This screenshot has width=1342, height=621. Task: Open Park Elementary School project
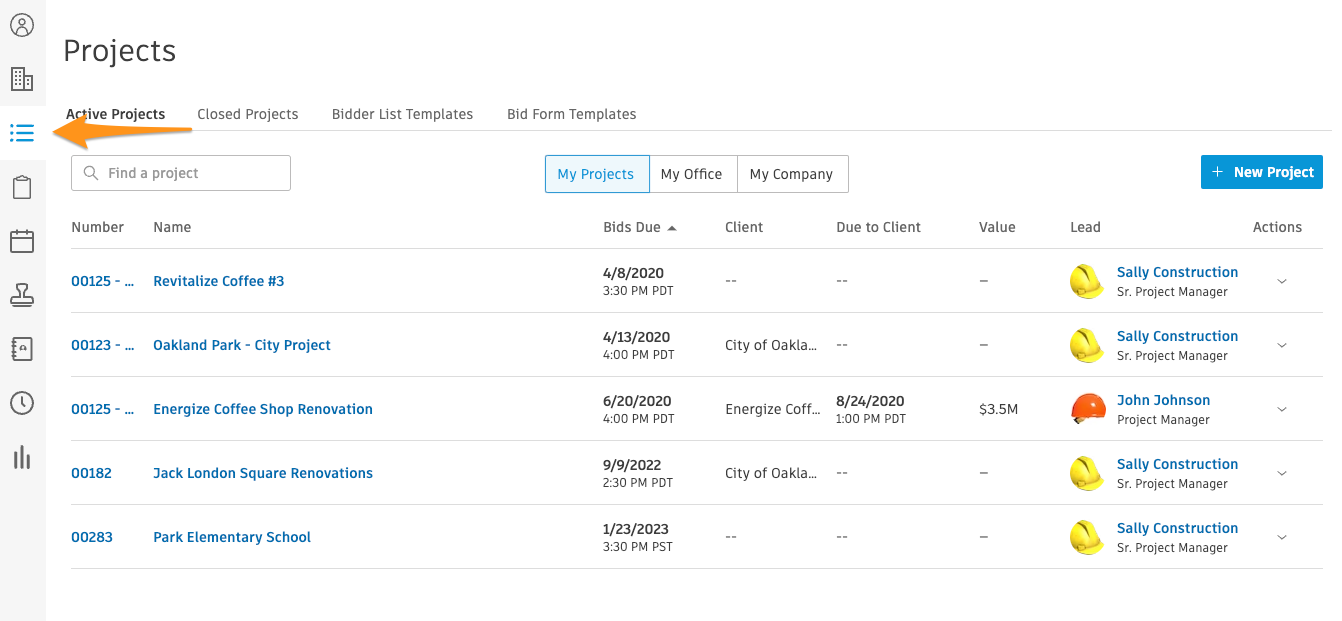coord(232,537)
